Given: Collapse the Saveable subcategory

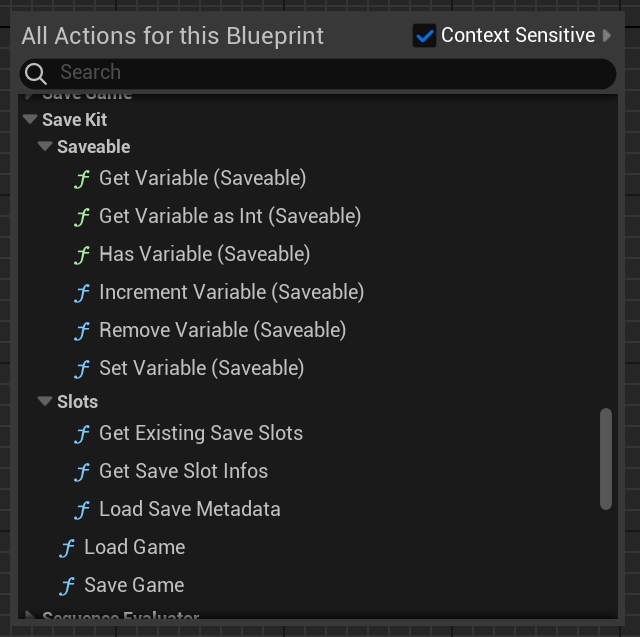Looking at the screenshot, I should 45,146.
